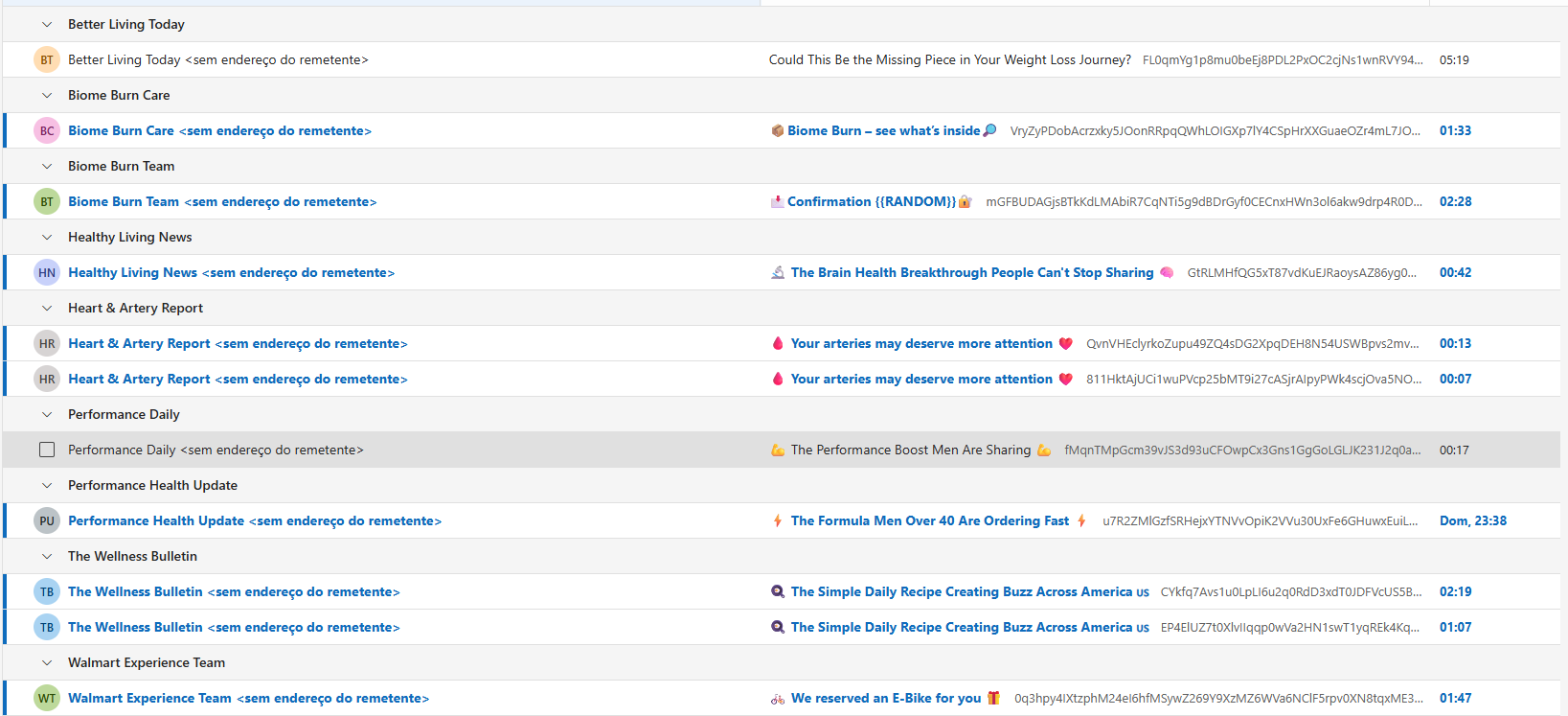This screenshot has height=716, width=1568.
Task: Open 'The Simple Daily Recipe' email from 02:19
Action: point(960,591)
